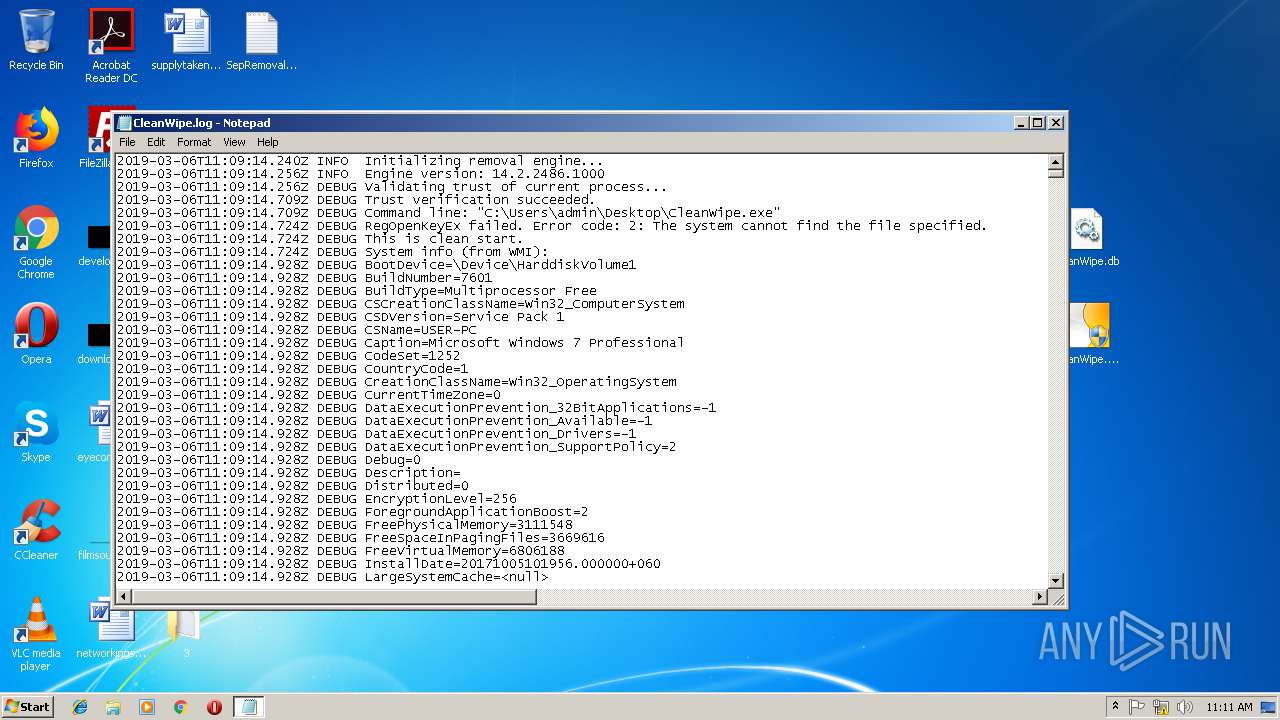
Task: Open Opera from the taskbar
Action: tap(214, 707)
